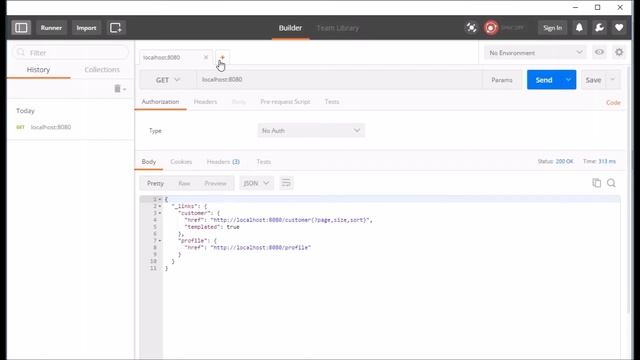
Task: Switch to the Team Library tab
Action: (x=338, y=28)
